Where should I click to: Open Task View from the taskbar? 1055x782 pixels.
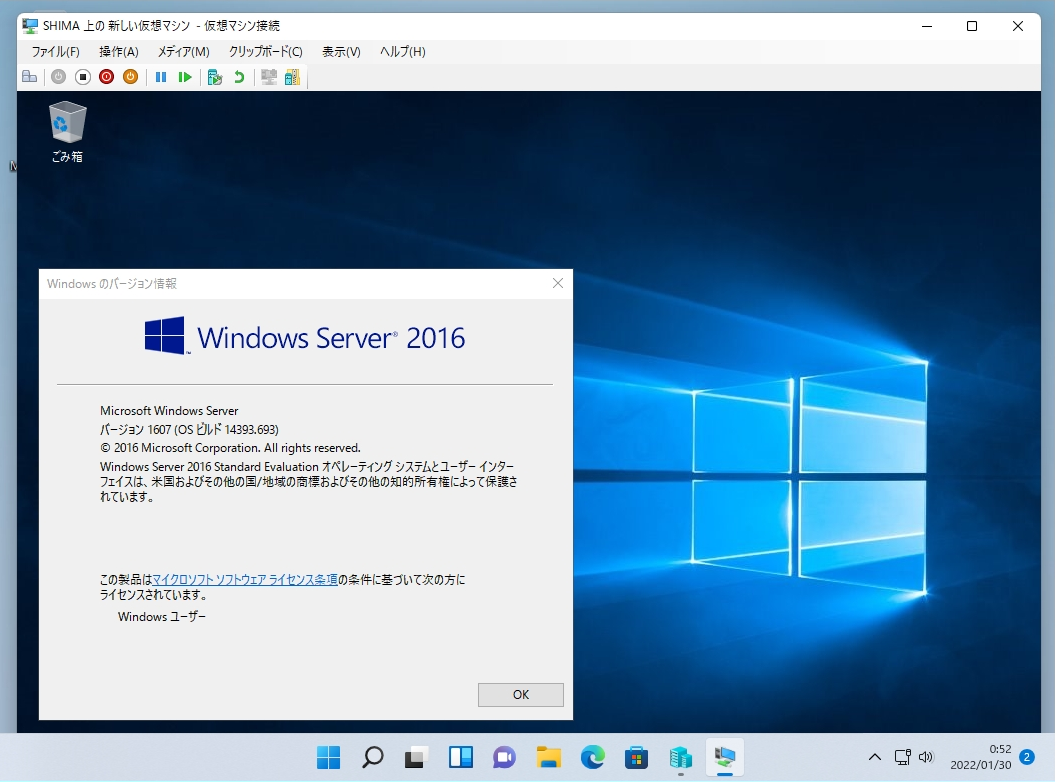[x=416, y=758]
